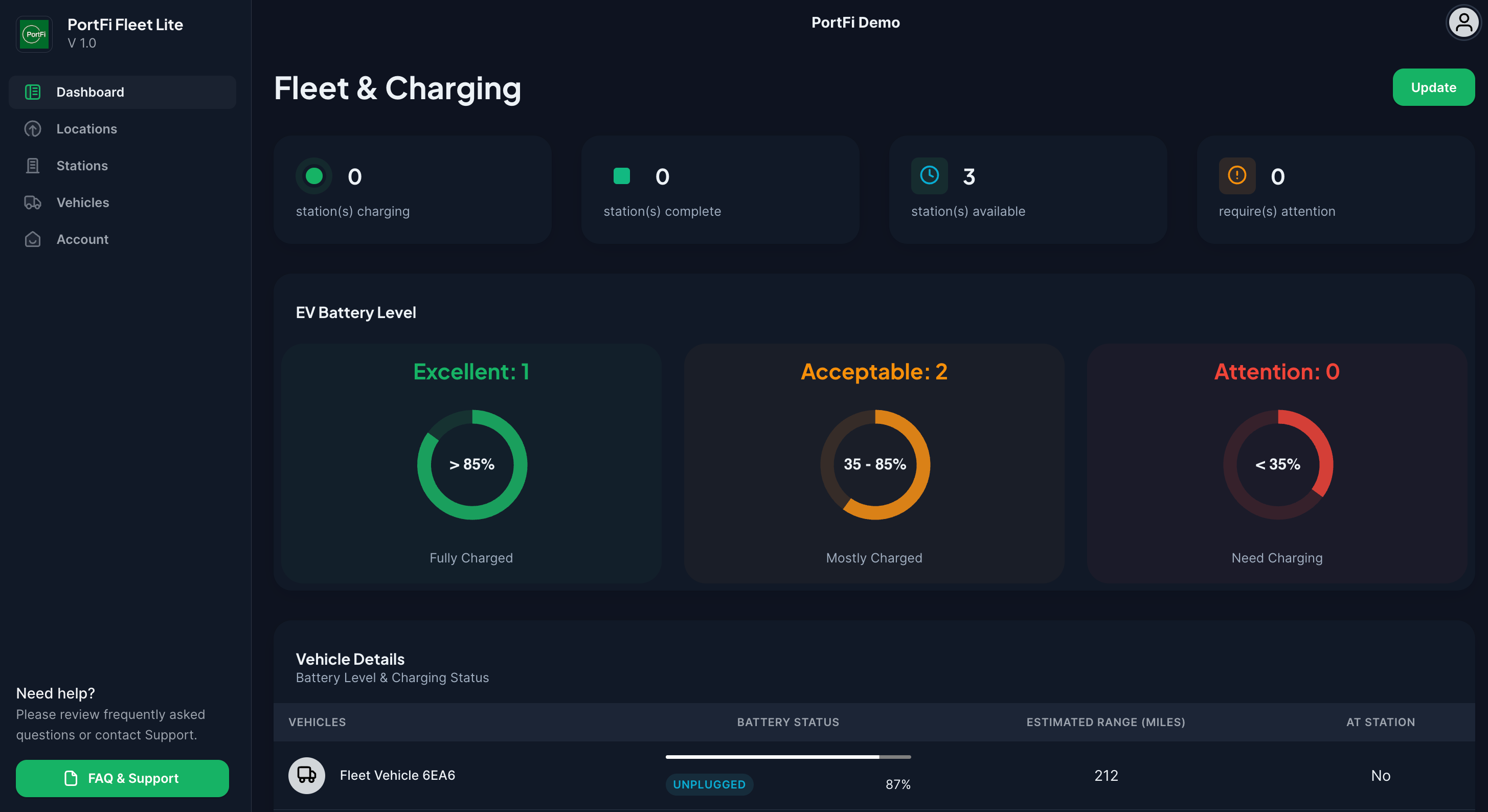Screen dimensions: 1488x812
Task: Click the green stations charging indicator icon
Action: (313, 175)
